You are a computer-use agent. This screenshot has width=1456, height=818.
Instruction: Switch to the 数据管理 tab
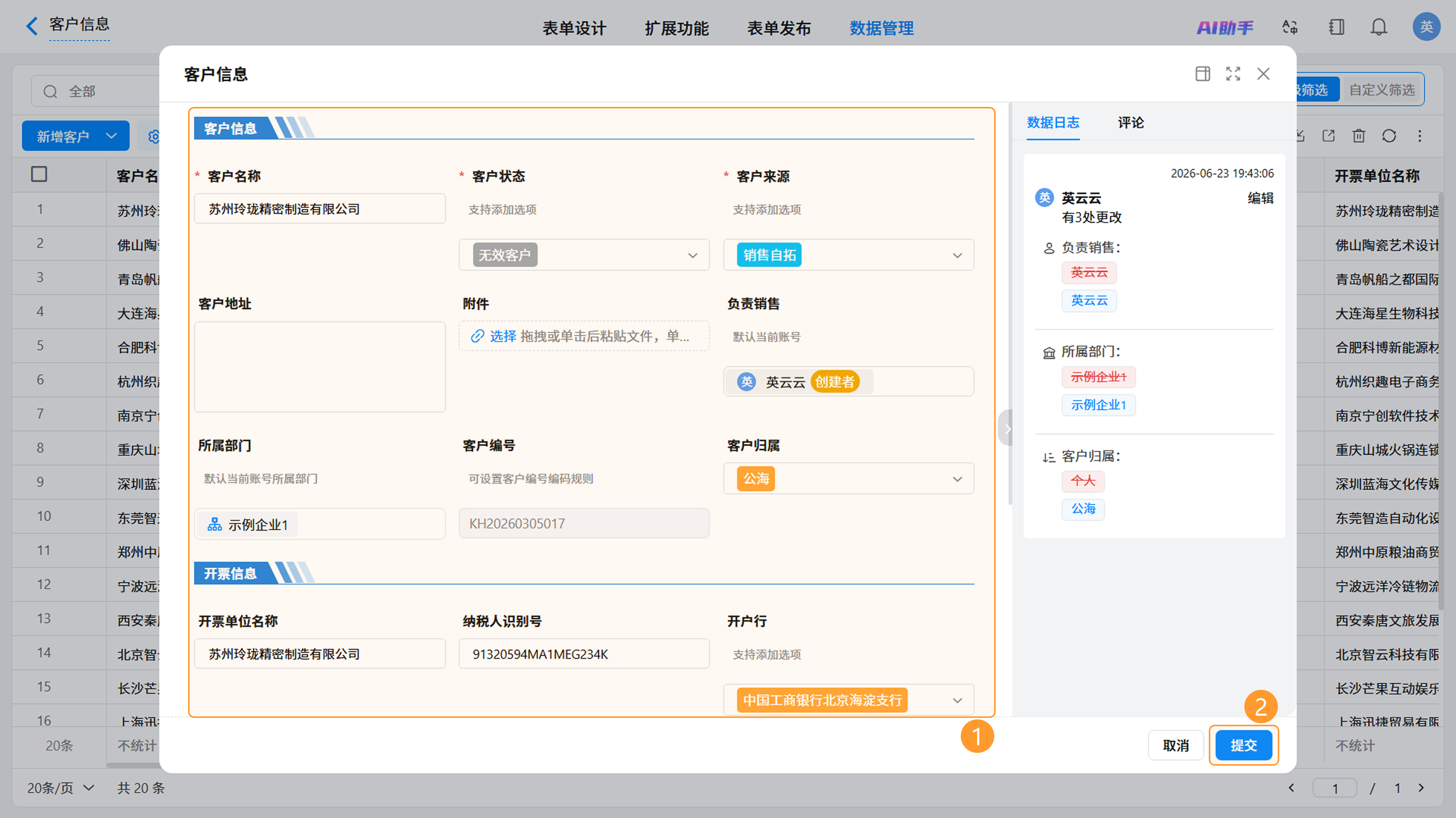(882, 28)
